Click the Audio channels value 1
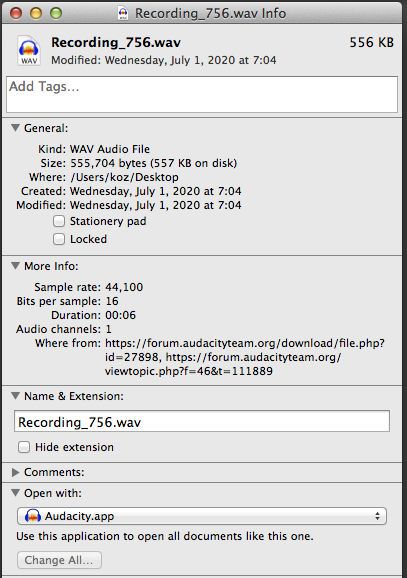 click(x=108, y=329)
